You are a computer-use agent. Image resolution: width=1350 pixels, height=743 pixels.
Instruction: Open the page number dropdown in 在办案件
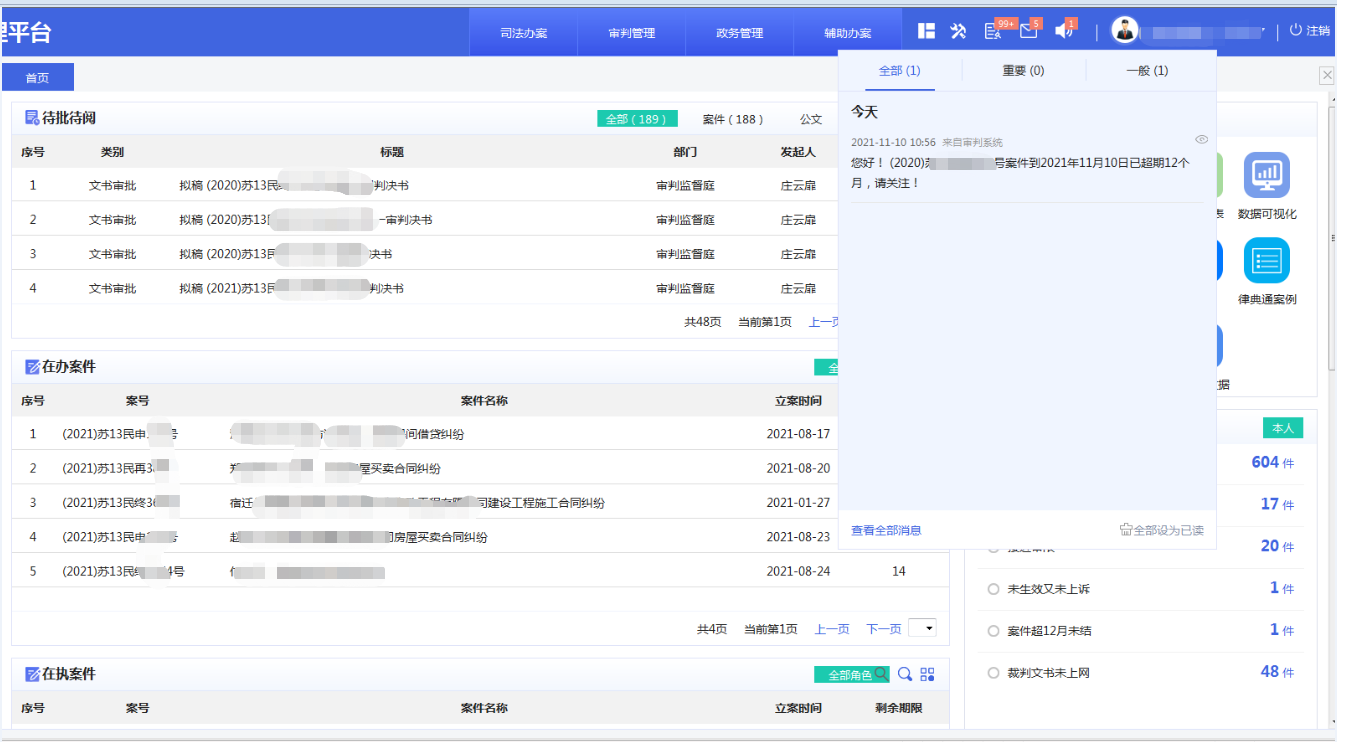pos(922,628)
